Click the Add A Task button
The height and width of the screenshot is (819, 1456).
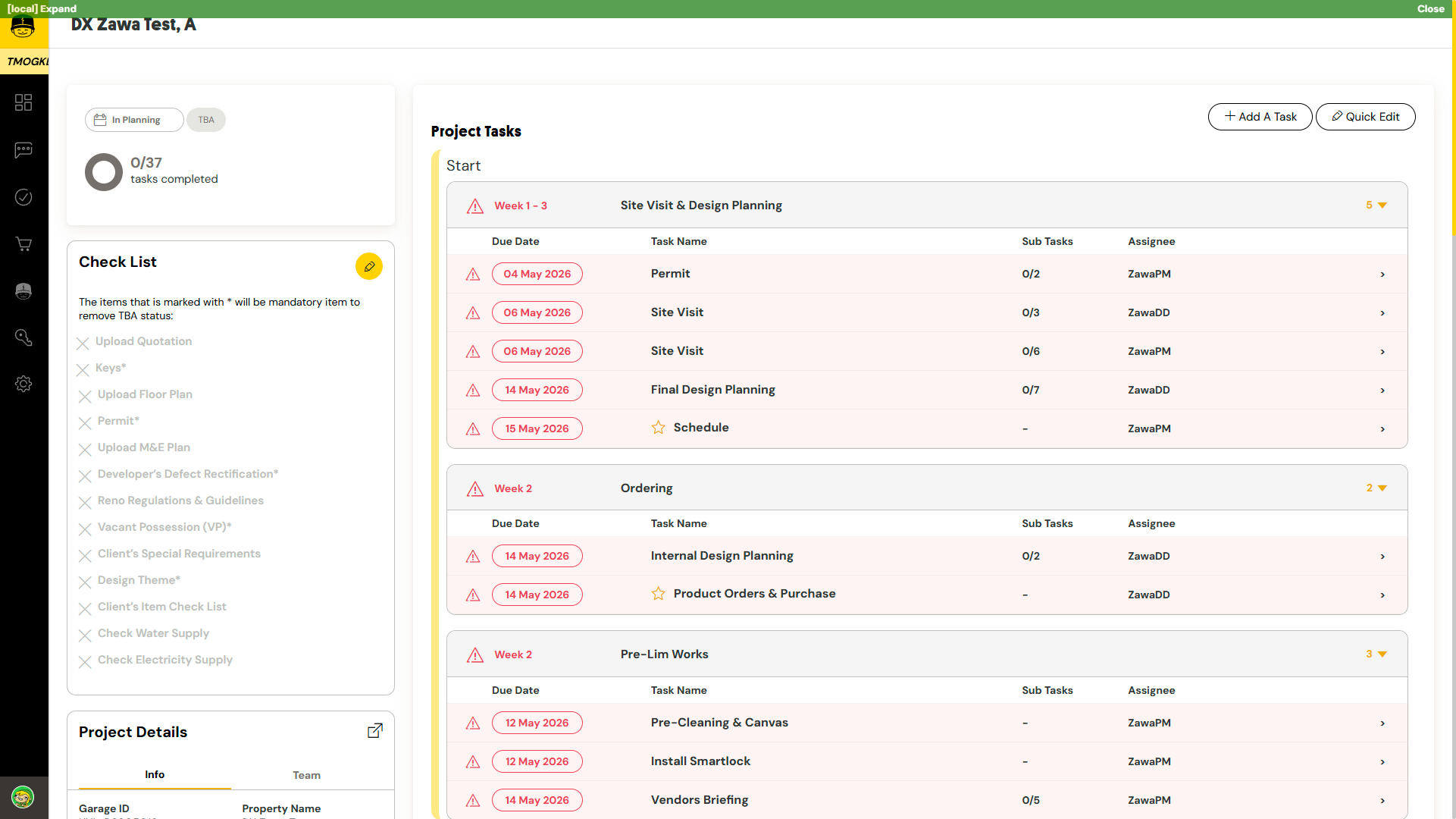1260,117
